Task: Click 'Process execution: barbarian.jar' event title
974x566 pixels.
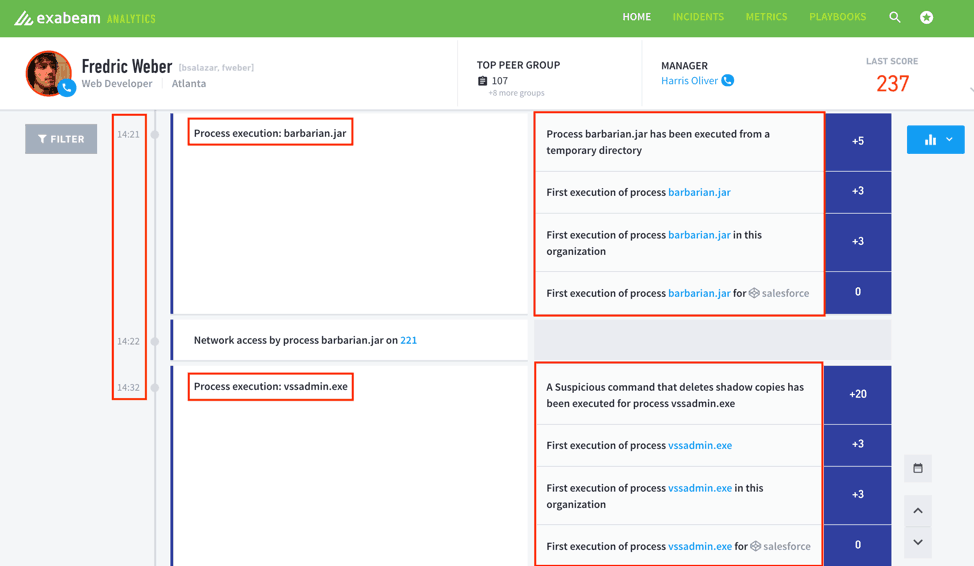Action: click(x=270, y=133)
